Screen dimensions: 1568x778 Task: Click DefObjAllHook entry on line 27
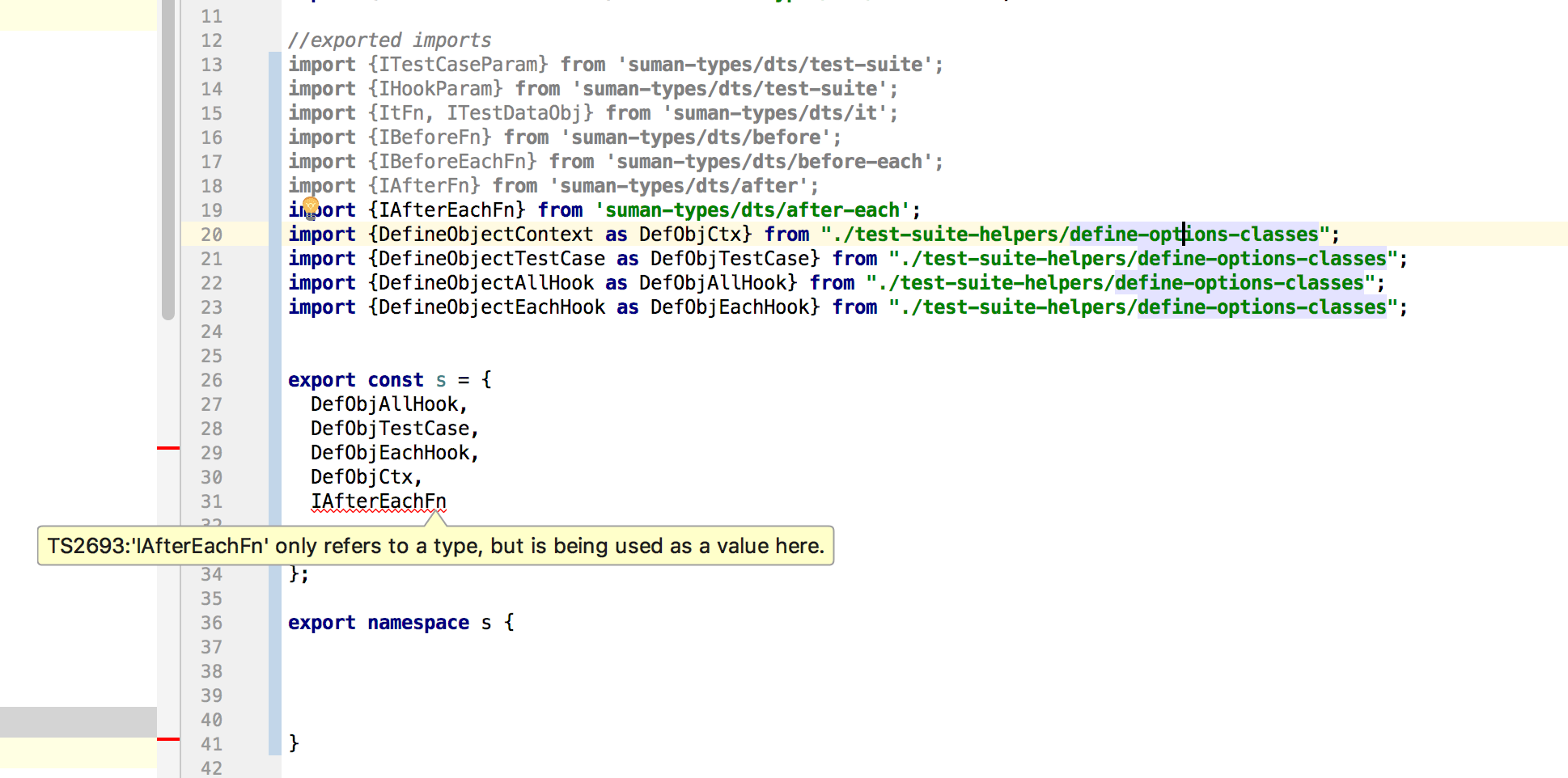pos(384,404)
